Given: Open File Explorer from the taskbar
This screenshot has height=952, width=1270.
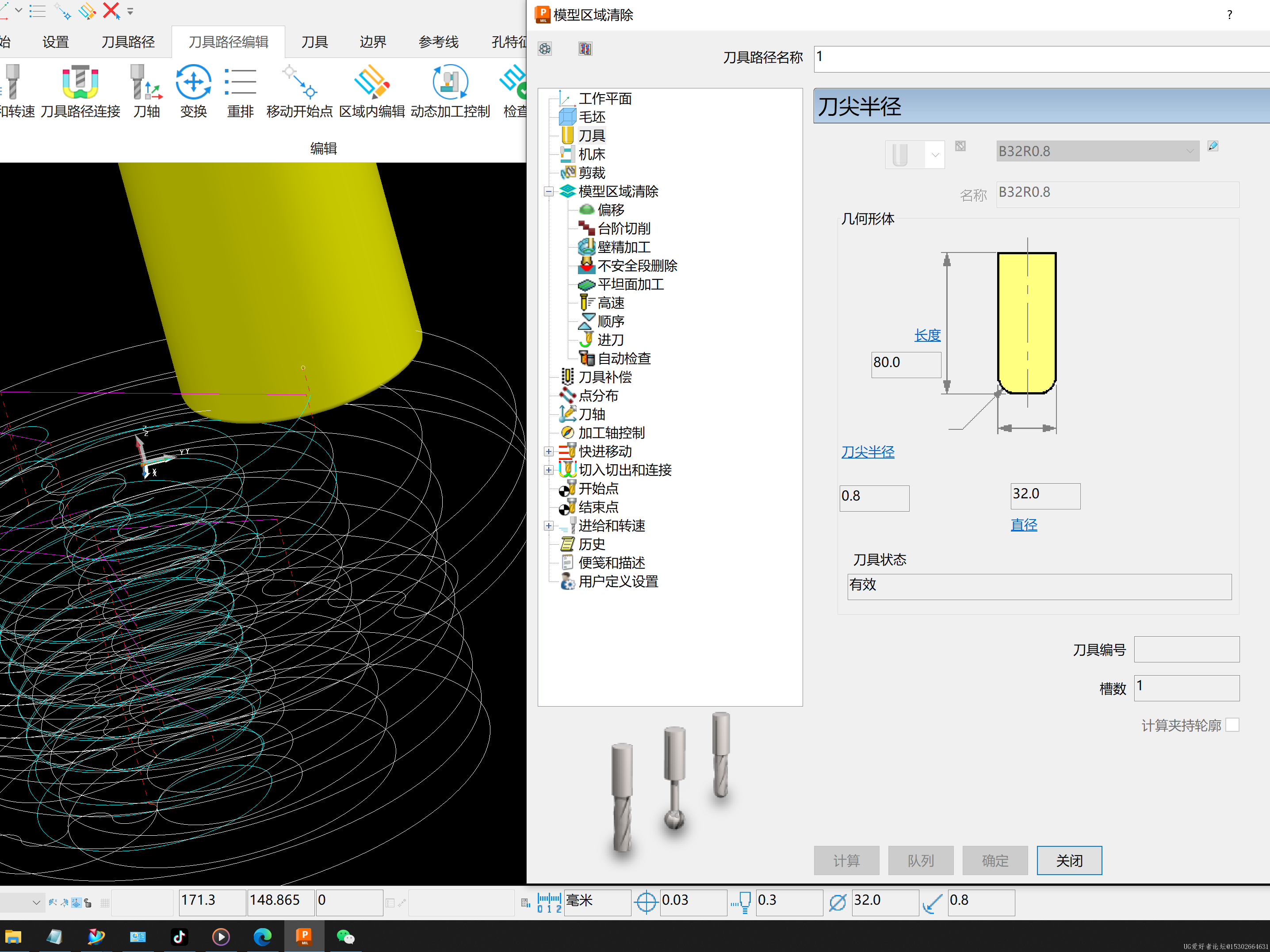Looking at the screenshot, I should click(13, 937).
